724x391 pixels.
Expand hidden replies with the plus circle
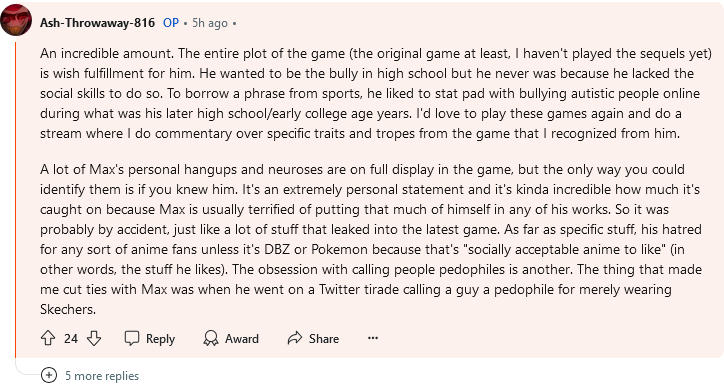pyautogui.click(x=49, y=375)
